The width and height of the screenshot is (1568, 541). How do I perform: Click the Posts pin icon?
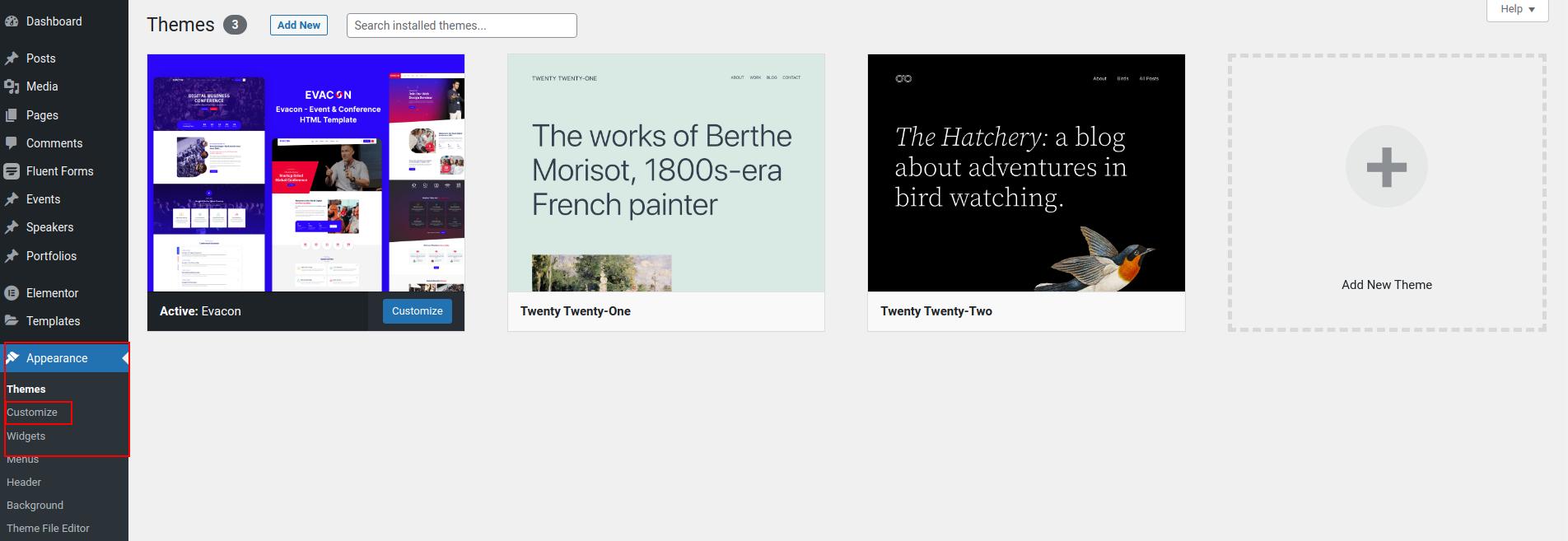click(12, 58)
